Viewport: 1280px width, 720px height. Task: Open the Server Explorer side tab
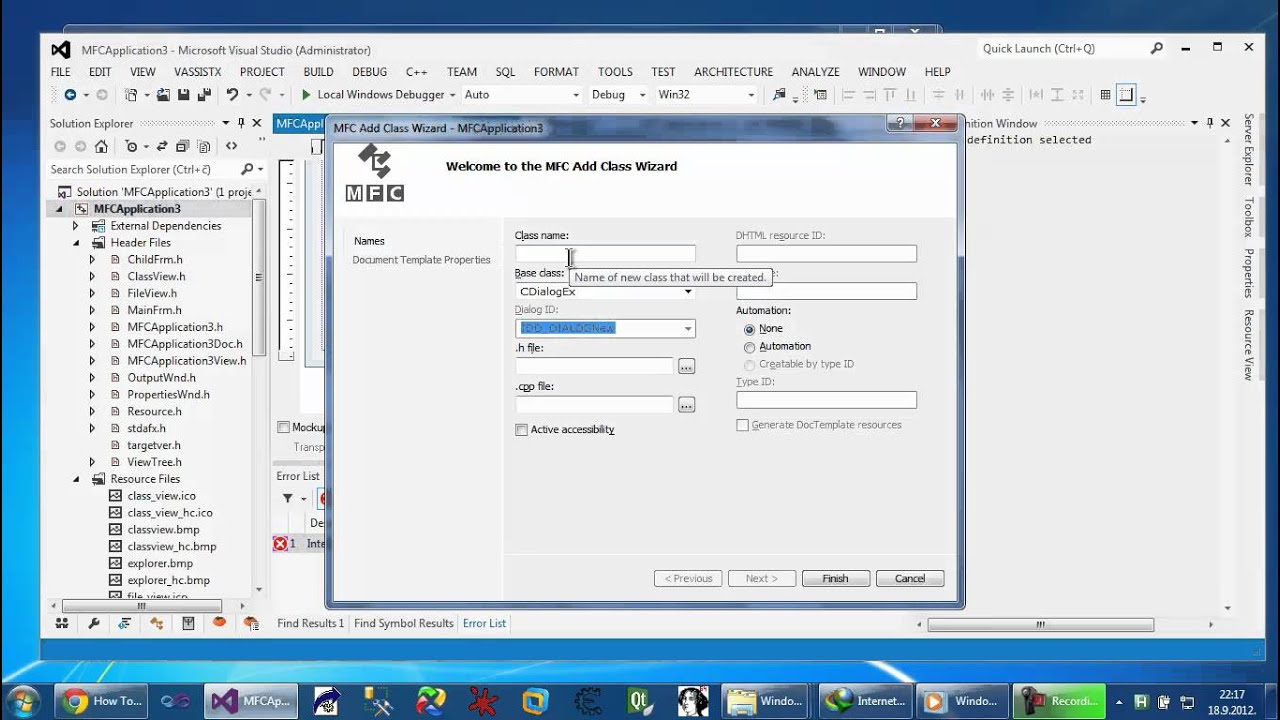tap(1248, 149)
